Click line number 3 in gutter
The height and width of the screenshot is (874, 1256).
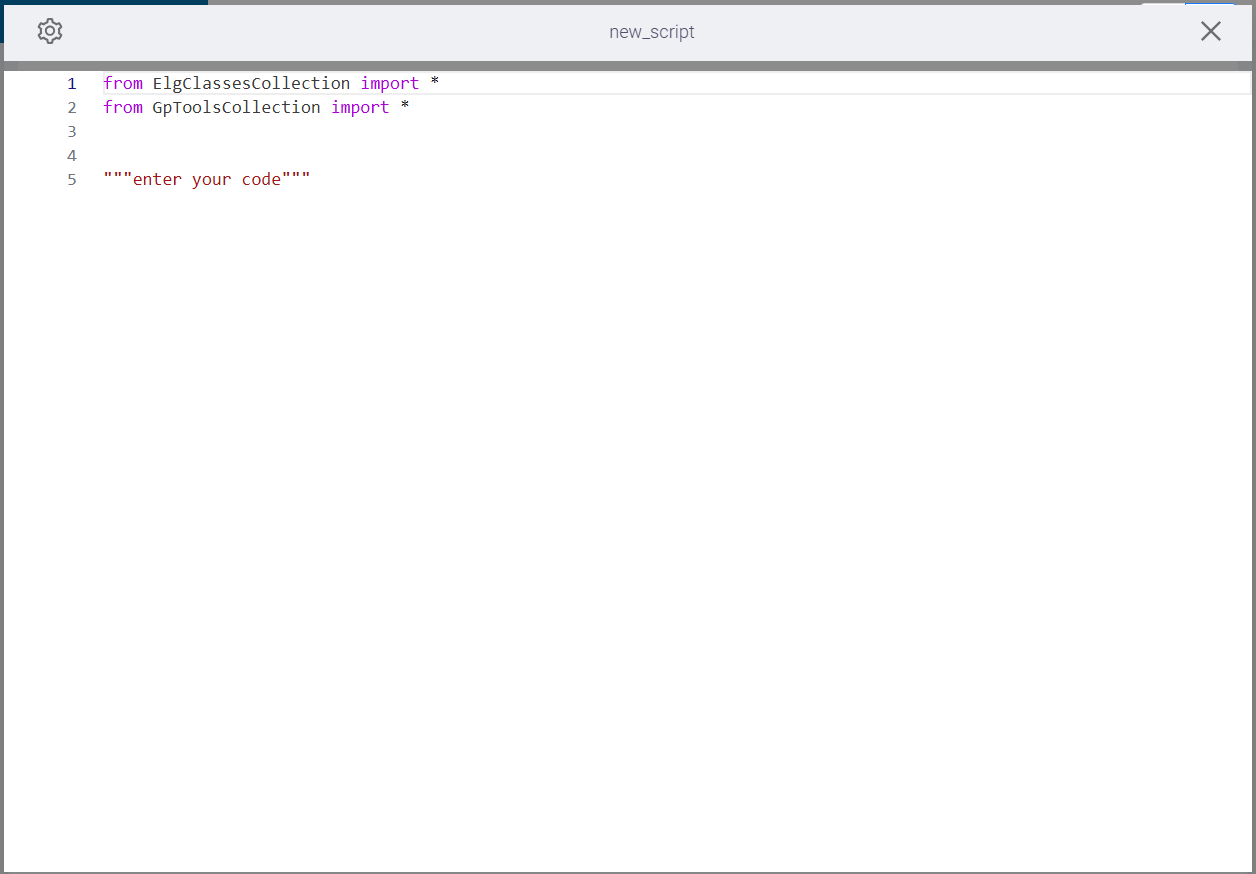pyautogui.click(x=71, y=132)
